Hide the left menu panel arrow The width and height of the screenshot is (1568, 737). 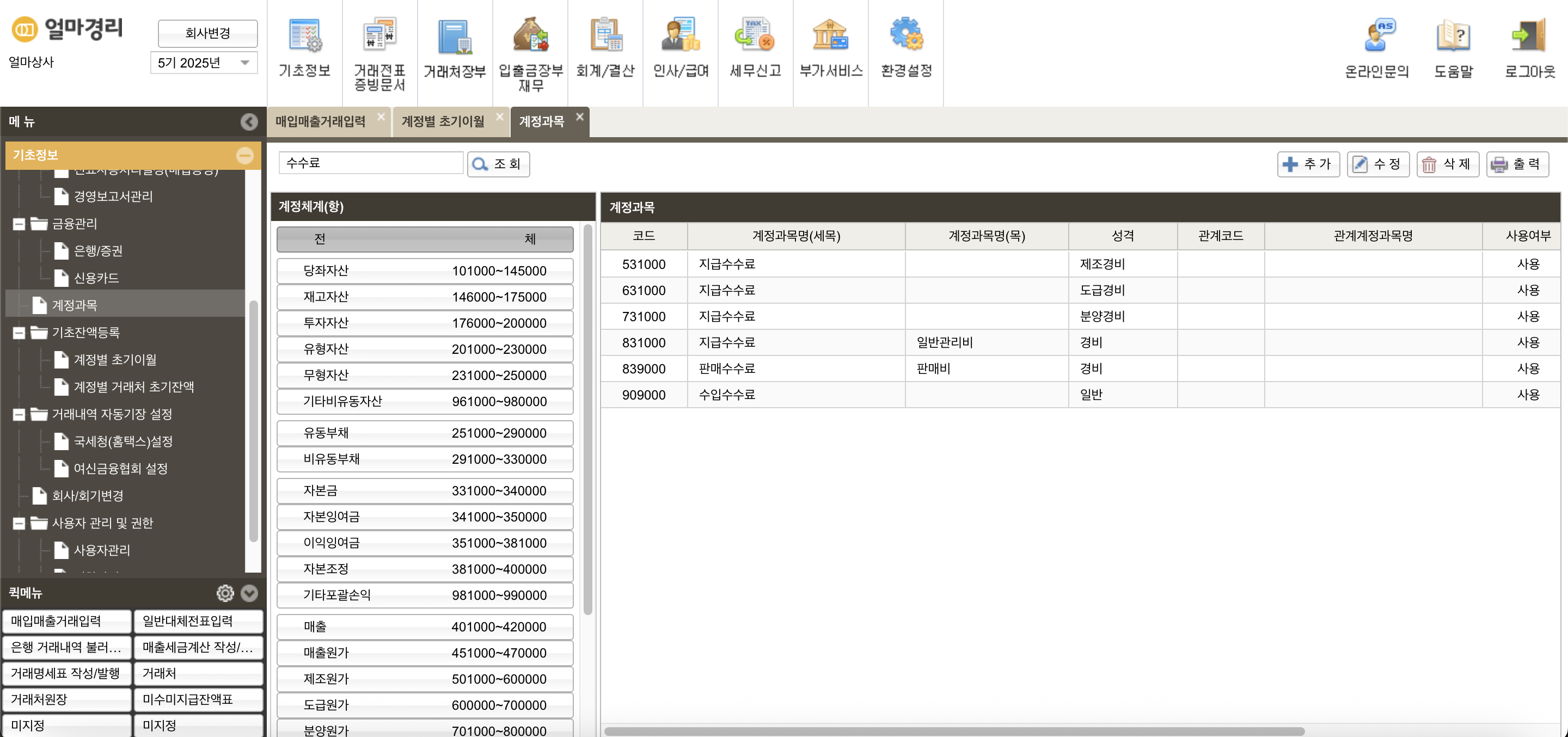click(248, 122)
